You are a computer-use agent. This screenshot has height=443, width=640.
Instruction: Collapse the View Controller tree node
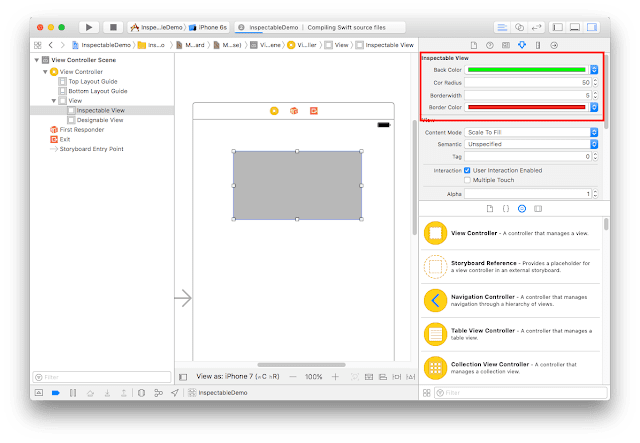[x=45, y=72]
